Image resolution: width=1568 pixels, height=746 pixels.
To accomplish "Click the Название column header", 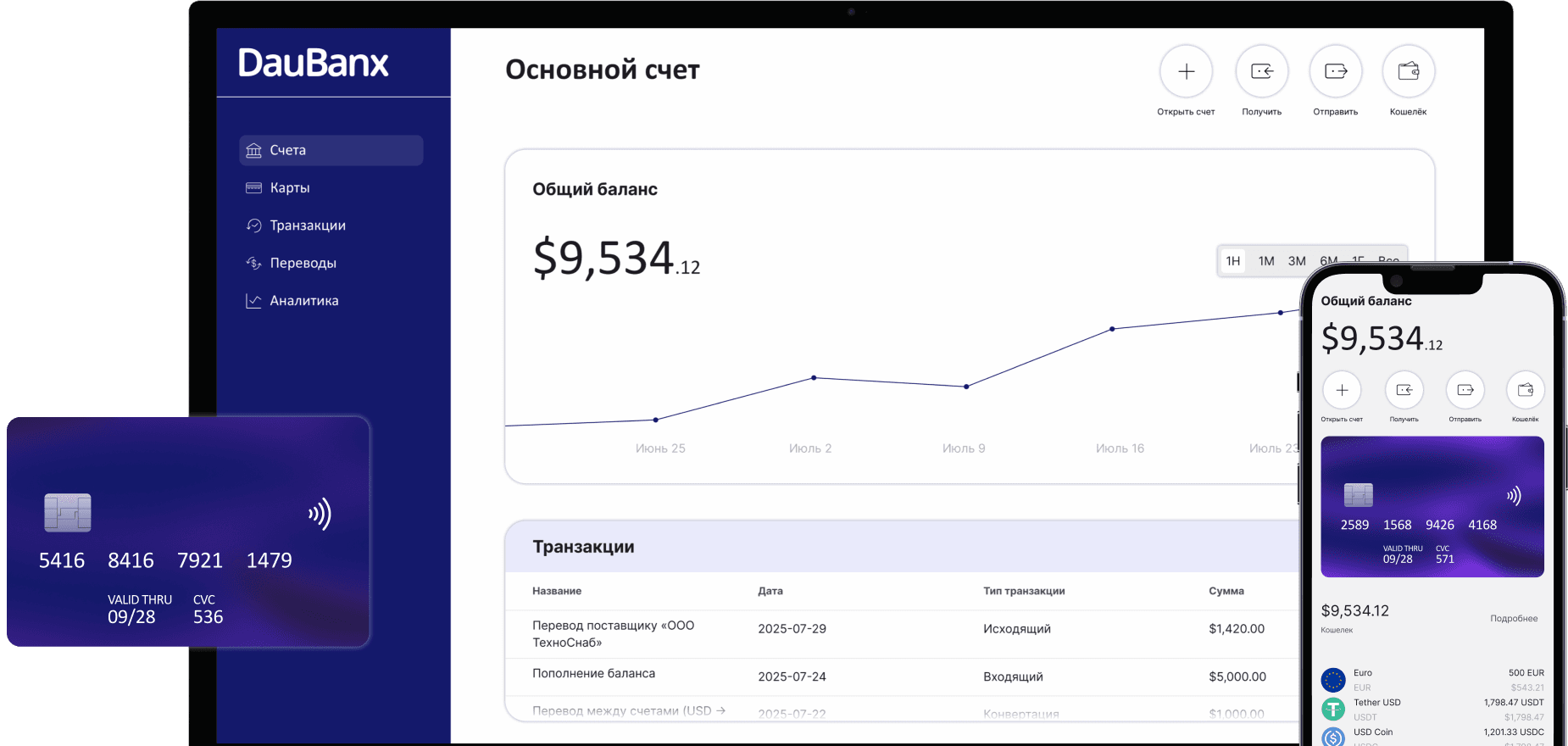I will pos(557,591).
